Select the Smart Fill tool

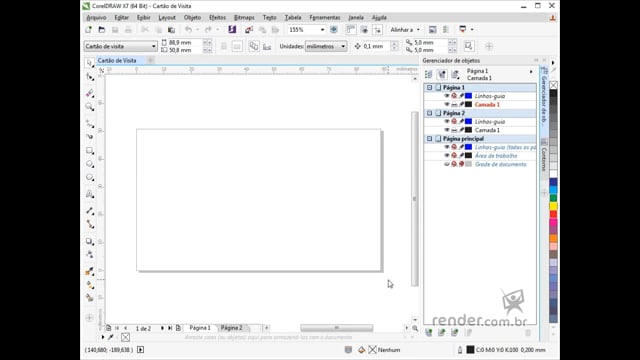90,298
